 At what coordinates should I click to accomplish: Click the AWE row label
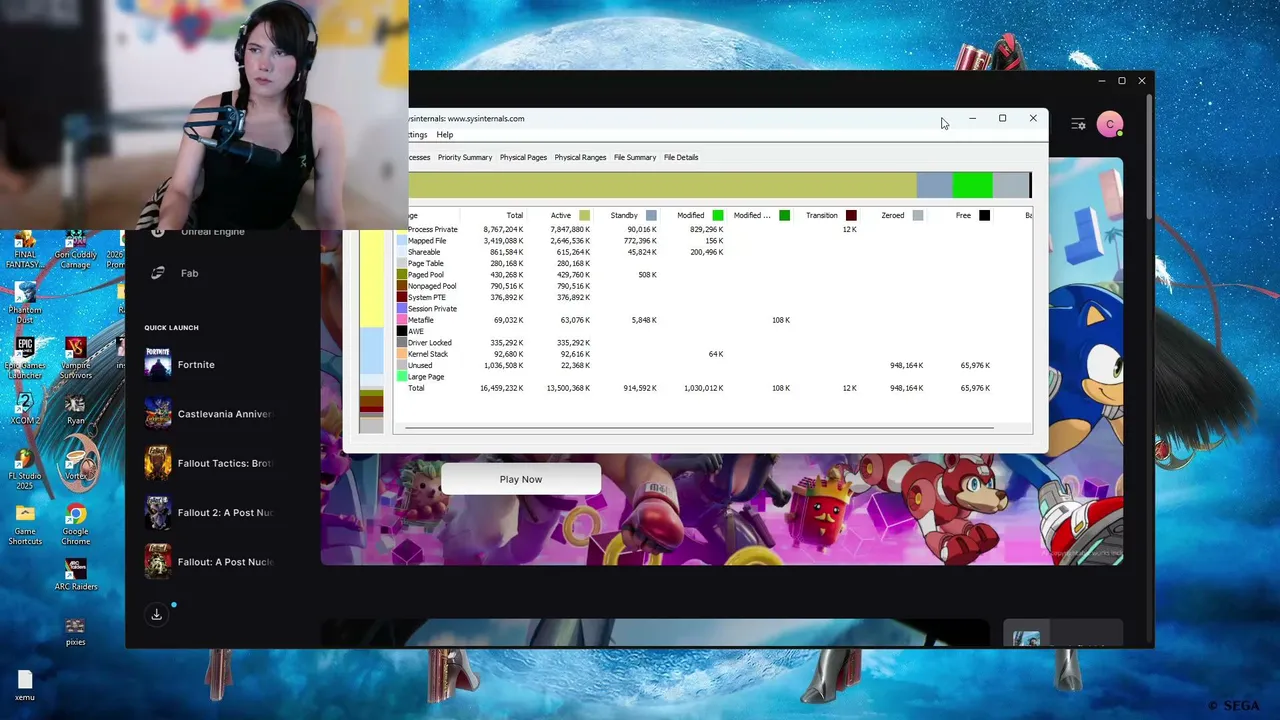pos(415,331)
